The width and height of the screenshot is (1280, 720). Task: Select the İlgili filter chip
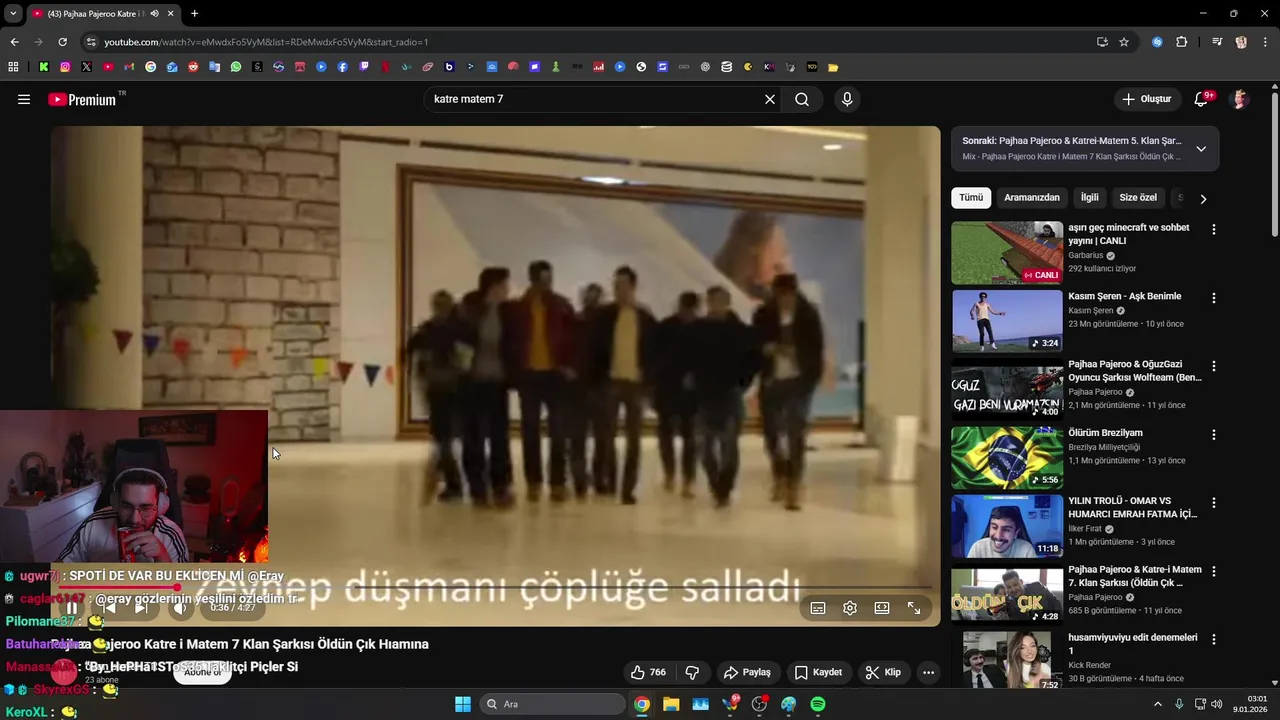click(x=1089, y=198)
